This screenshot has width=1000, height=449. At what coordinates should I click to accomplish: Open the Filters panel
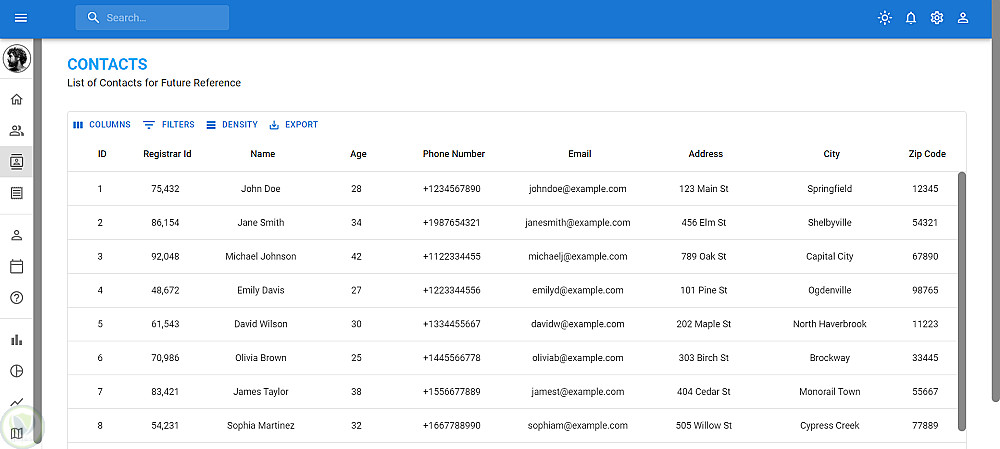pyautogui.click(x=169, y=125)
